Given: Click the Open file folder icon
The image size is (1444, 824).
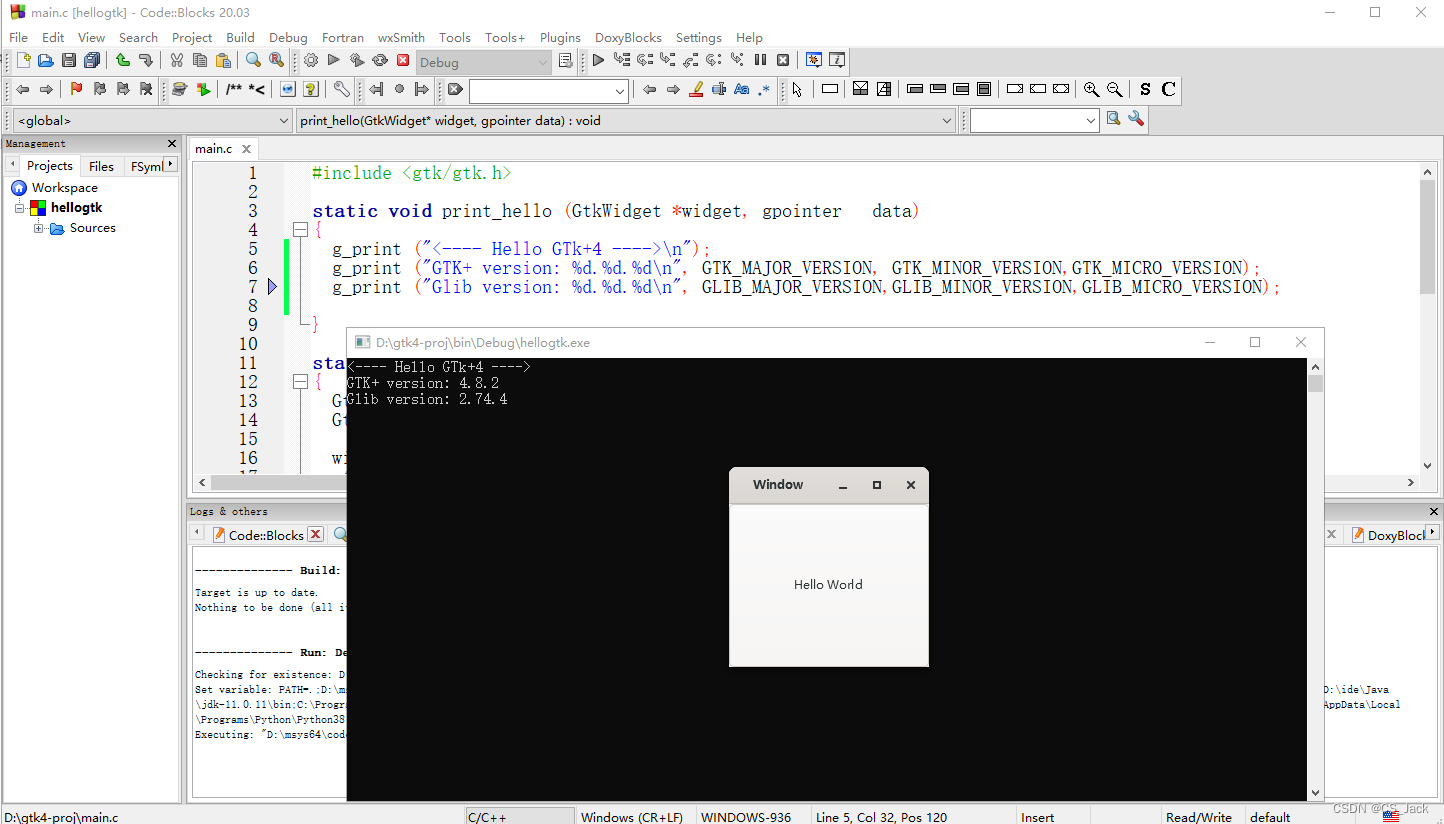Looking at the screenshot, I should (46, 61).
